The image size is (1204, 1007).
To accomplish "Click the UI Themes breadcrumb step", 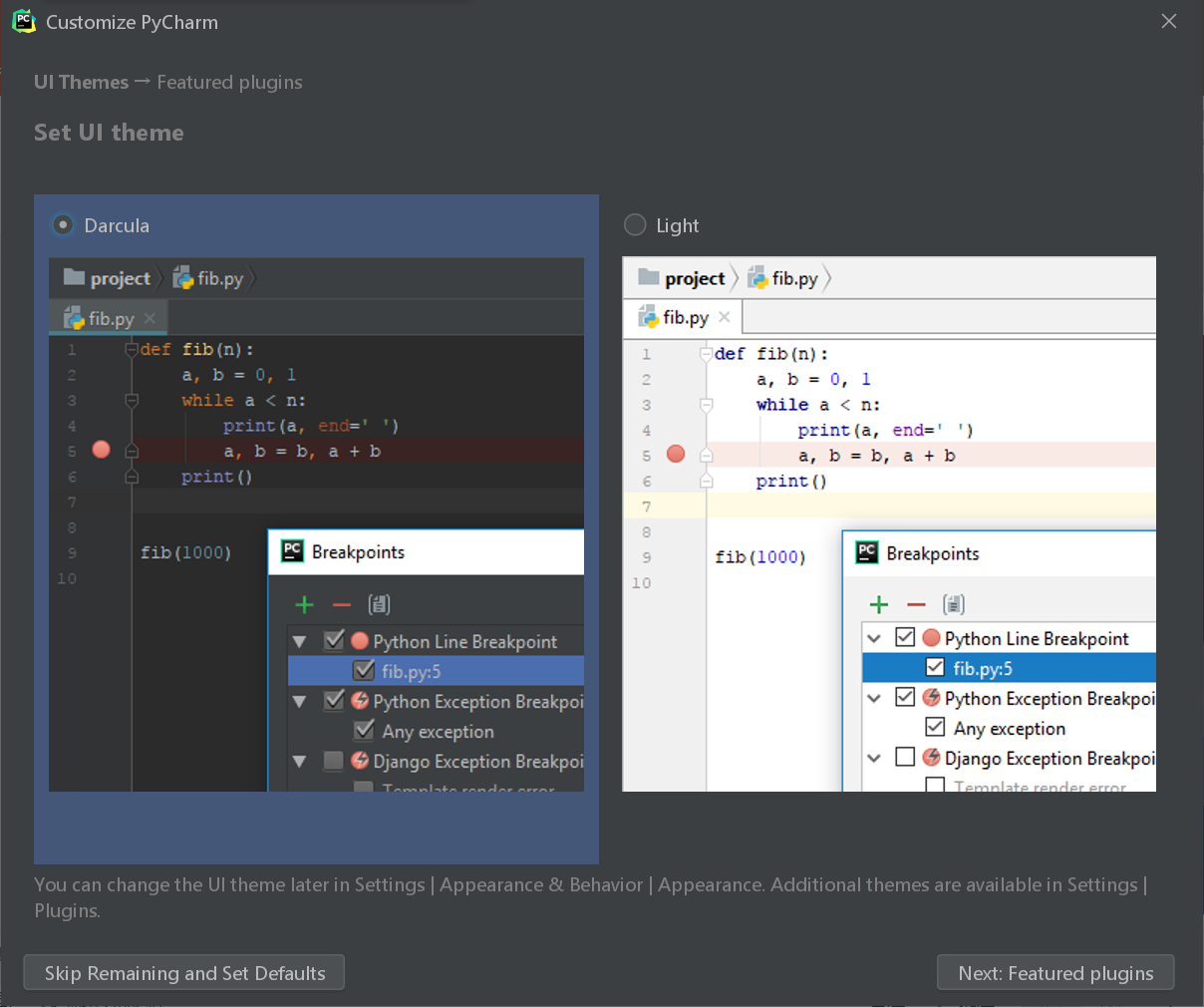I will point(81,82).
